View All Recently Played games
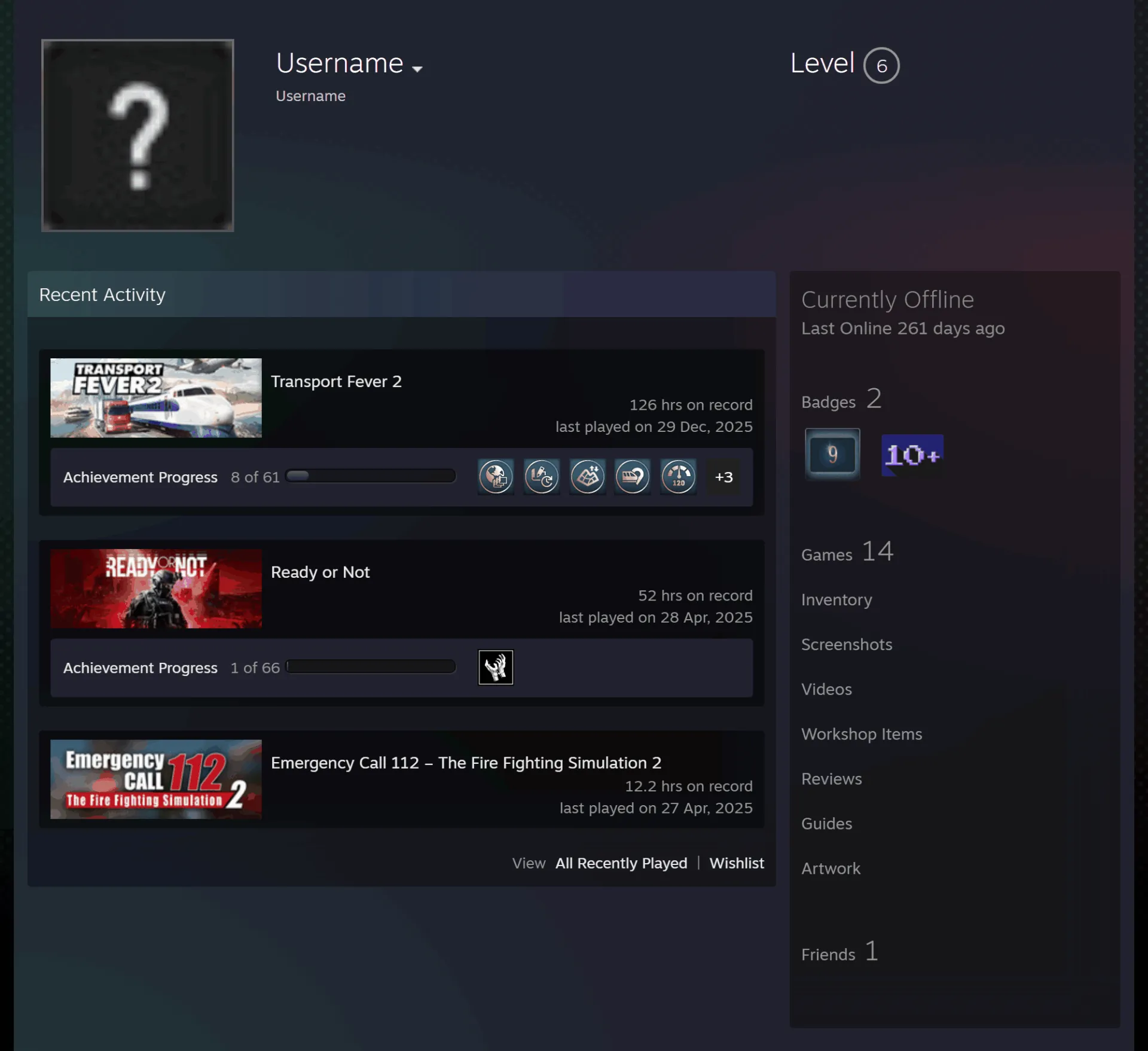Image resolution: width=1148 pixels, height=1051 pixels. coord(621,863)
